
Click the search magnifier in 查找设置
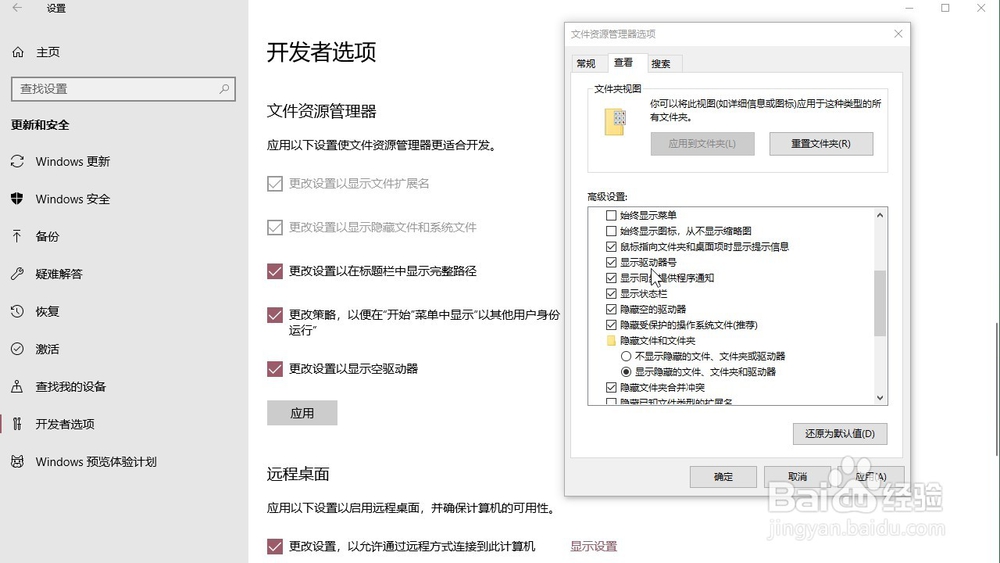(x=224, y=89)
